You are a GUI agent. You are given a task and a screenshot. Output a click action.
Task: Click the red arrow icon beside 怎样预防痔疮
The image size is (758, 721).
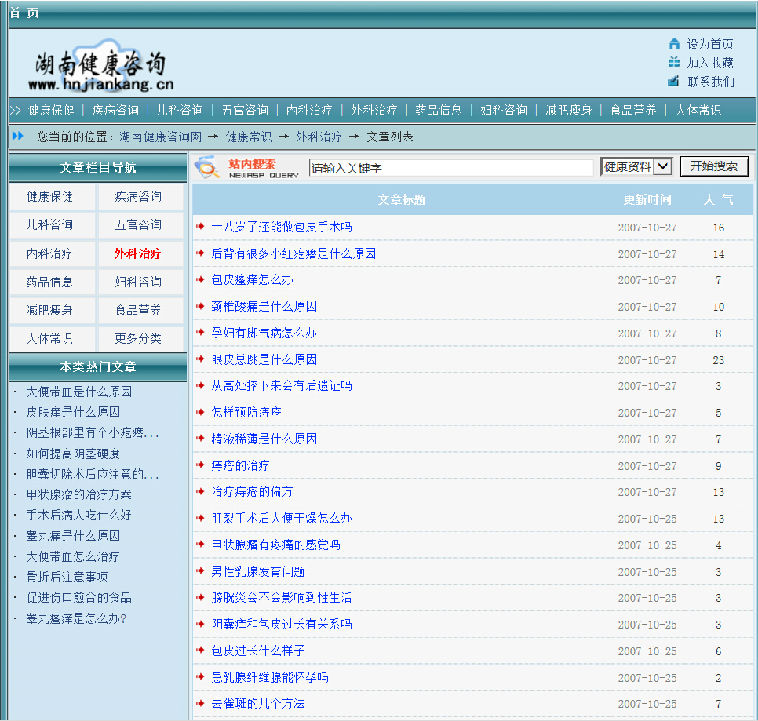point(200,412)
